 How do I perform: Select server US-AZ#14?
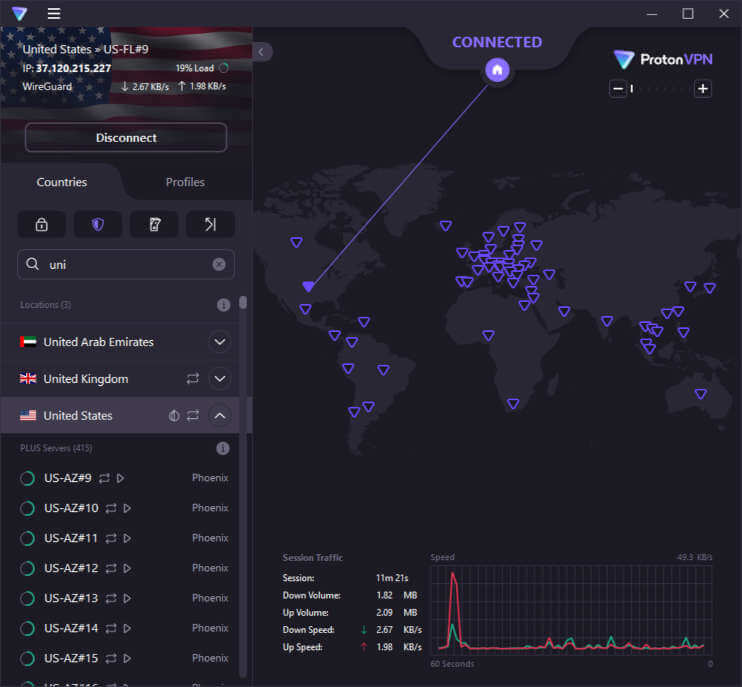click(x=120, y=628)
